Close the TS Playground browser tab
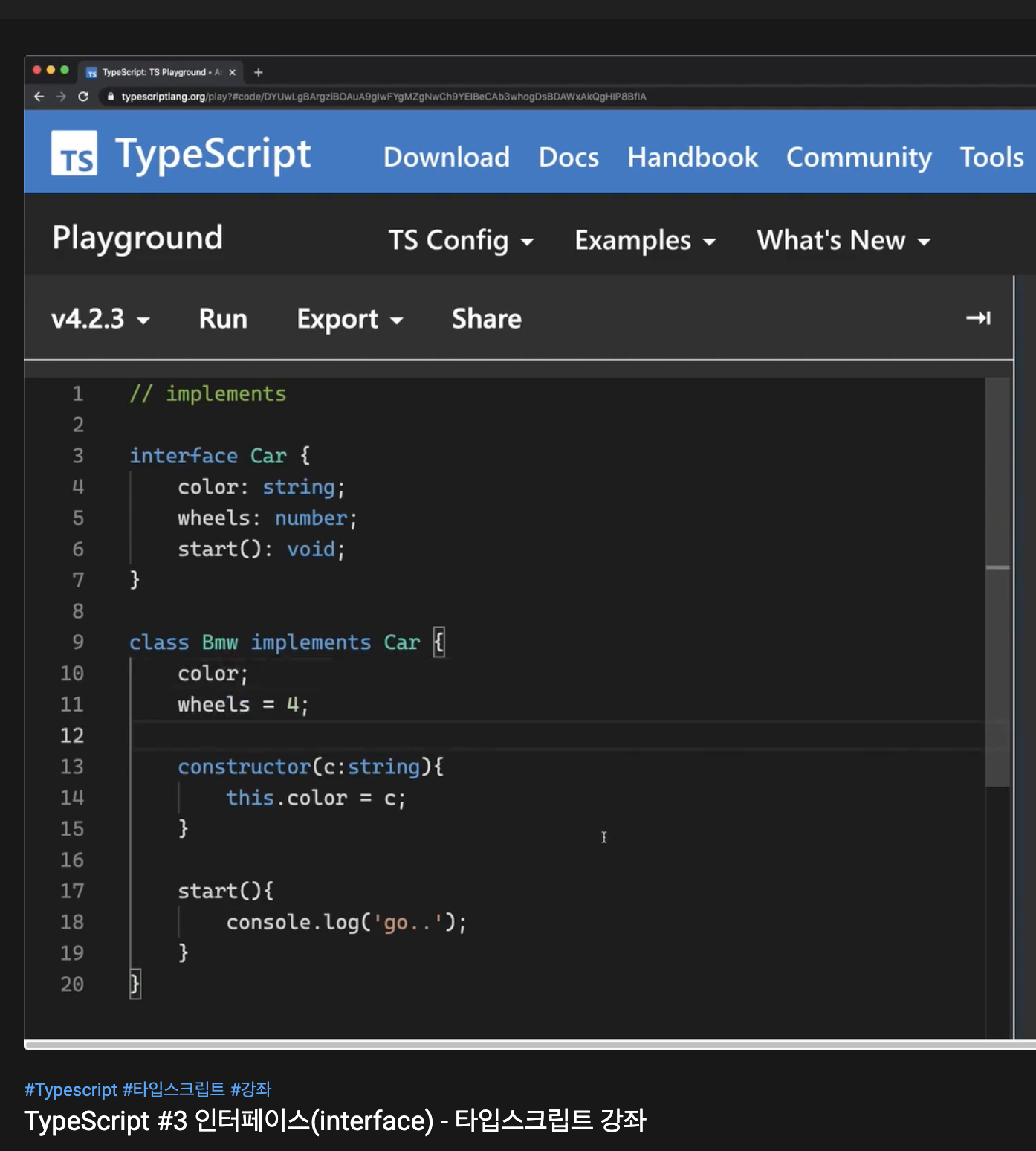This screenshot has height=1151, width=1036. tap(233, 72)
